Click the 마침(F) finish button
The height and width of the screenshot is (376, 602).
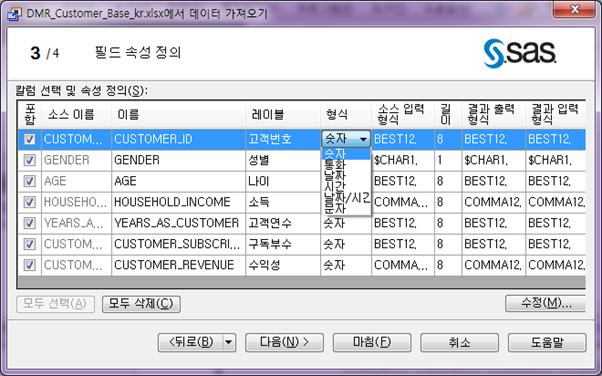coord(372,342)
